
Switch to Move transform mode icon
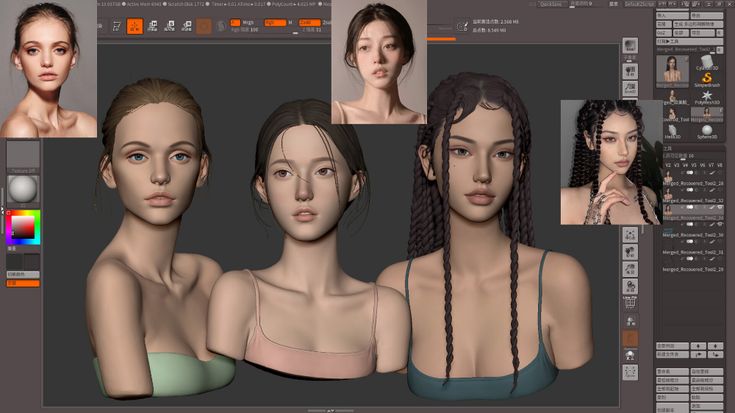[152, 26]
